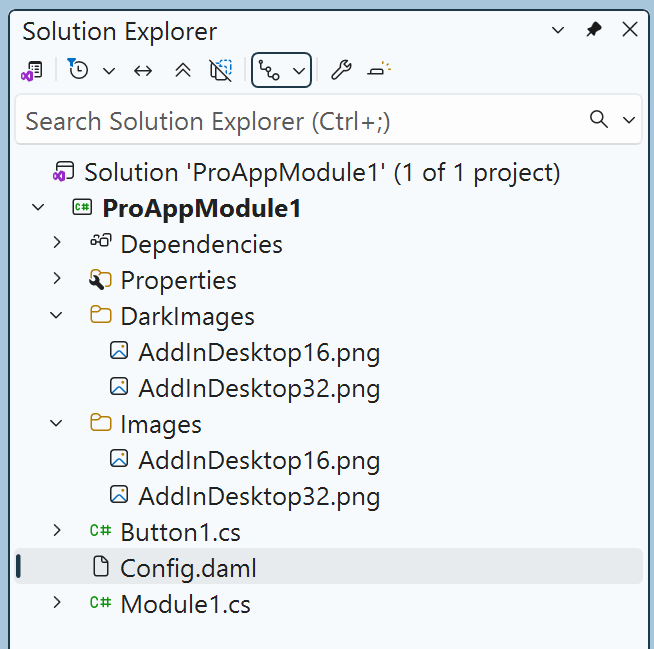This screenshot has height=649, width=654.
Task: Toggle Show All Files icon
Action: (221, 70)
